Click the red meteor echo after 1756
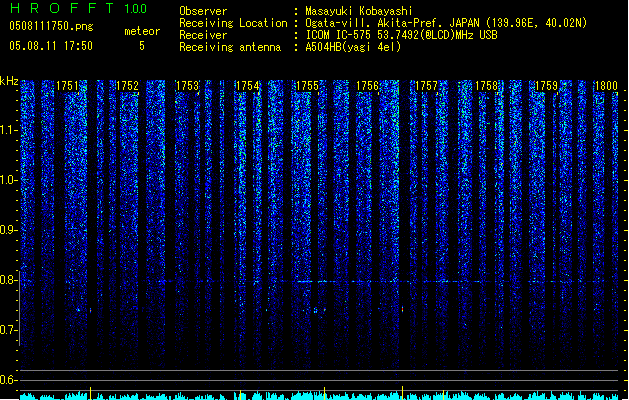The width and height of the screenshot is (629, 400). click(402, 309)
